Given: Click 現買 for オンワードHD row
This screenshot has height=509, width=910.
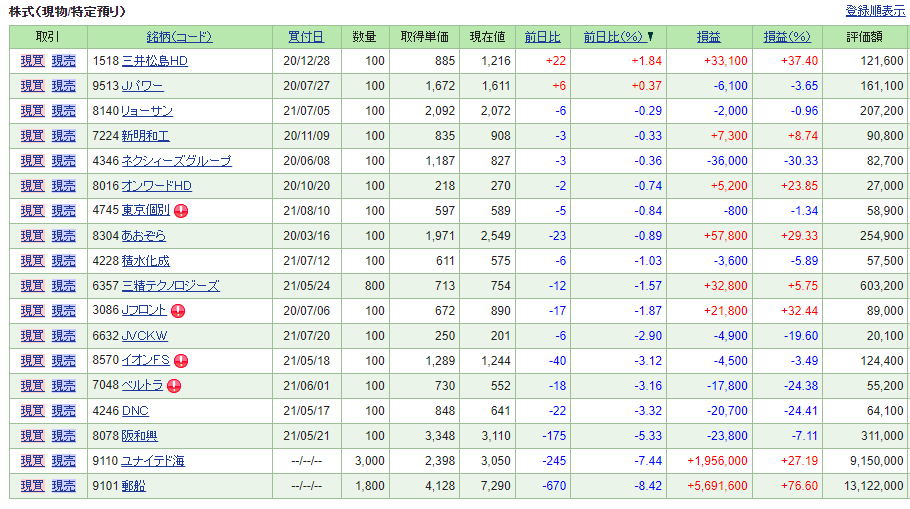Looking at the screenshot, I should click(32, 186).
